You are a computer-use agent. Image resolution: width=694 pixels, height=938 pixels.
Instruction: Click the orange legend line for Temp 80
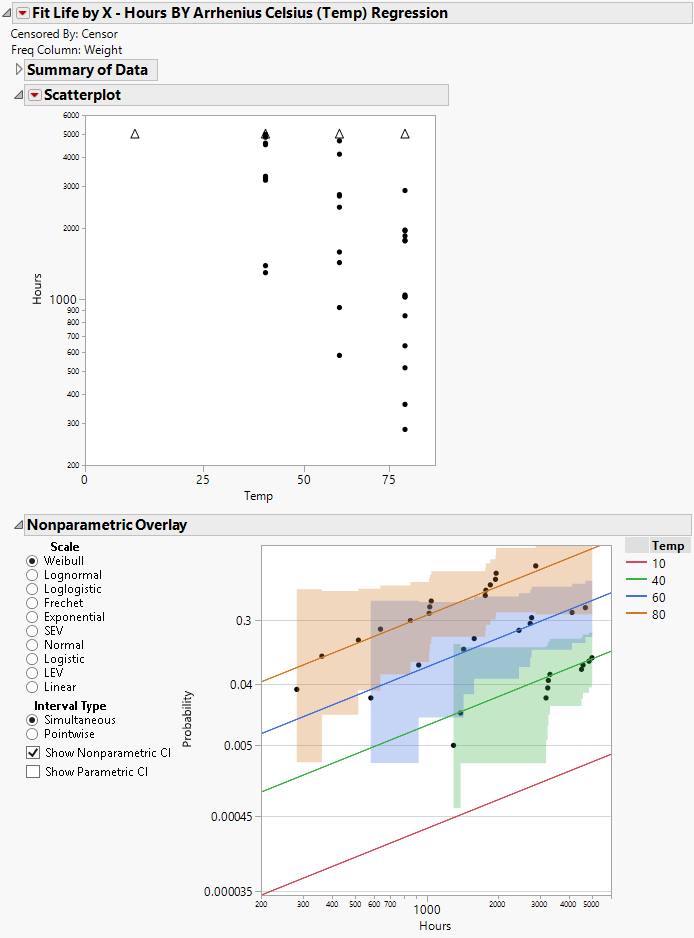click(636, 615)
